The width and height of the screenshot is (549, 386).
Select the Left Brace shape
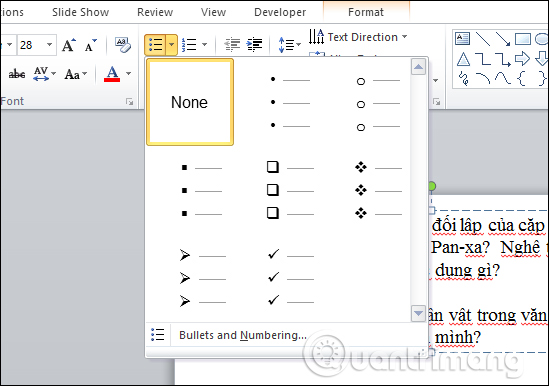pyautogui.click(x=521, y=78)
